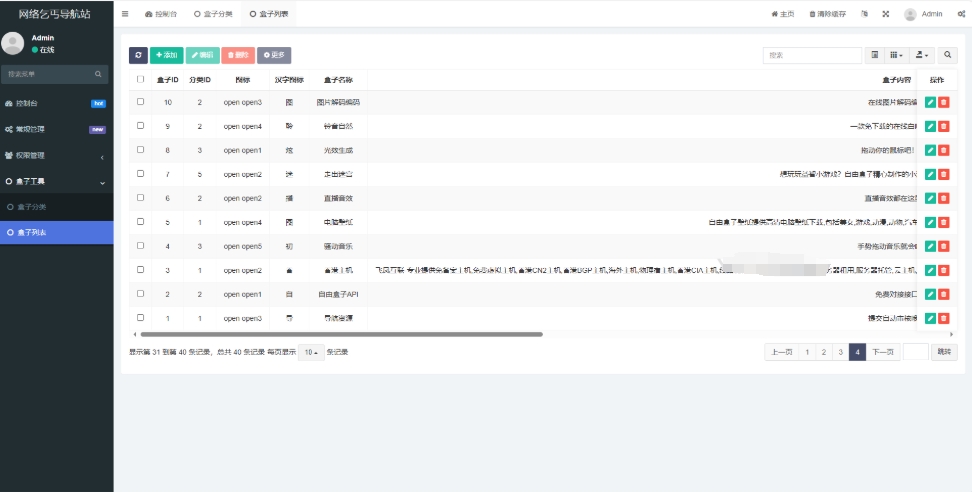The width and height of the screenshot is (972, 492).
Task: Click the 清除缓存 clear cache link
Action: tap(828, 14)
